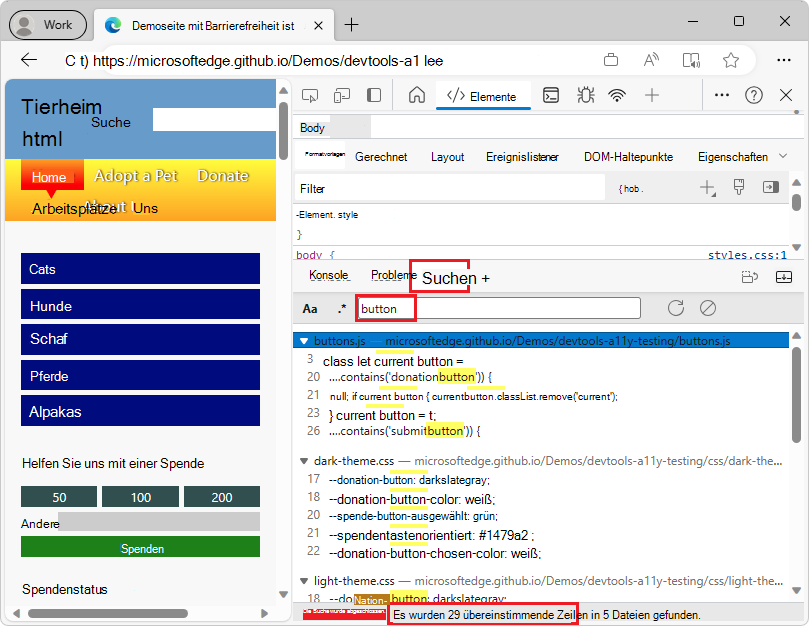Close the DevTools panel
Image resolution: width=809 pixels, height=626 pixels.
[786, 95]
